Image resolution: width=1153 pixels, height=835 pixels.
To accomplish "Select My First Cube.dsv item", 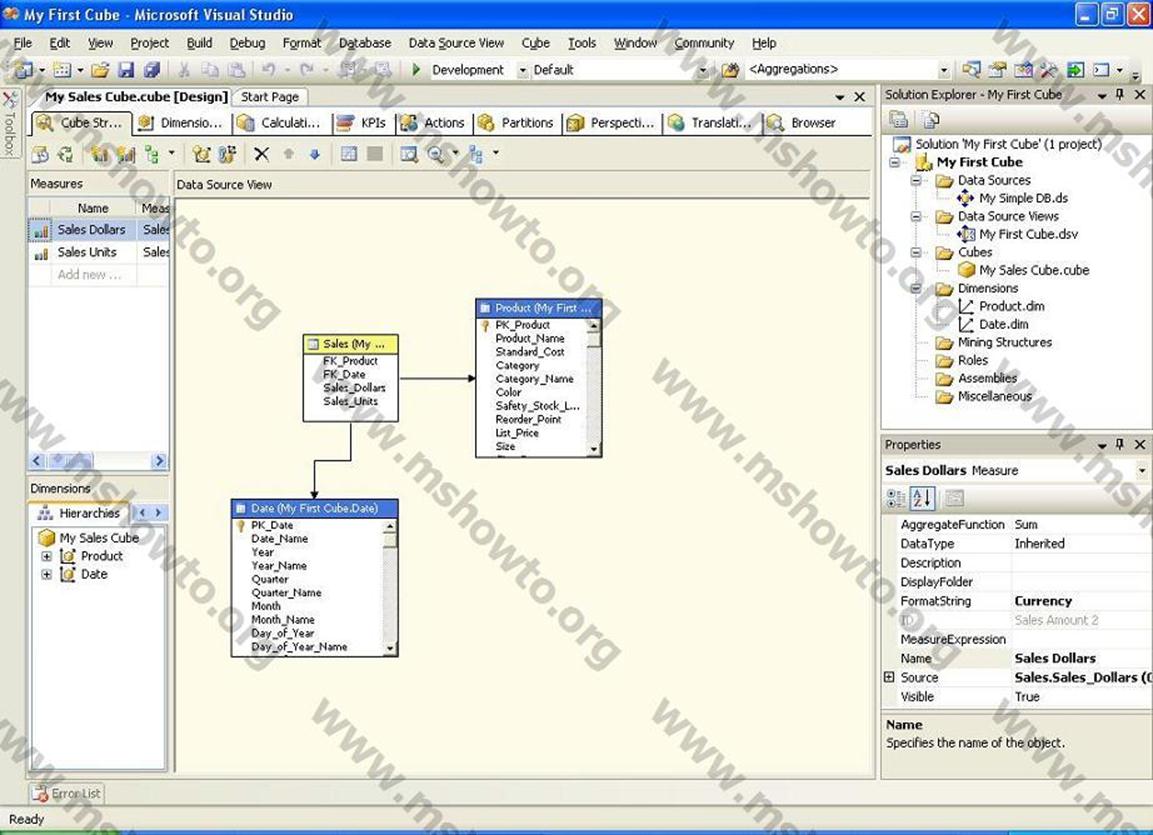I will click(1028, 234).
